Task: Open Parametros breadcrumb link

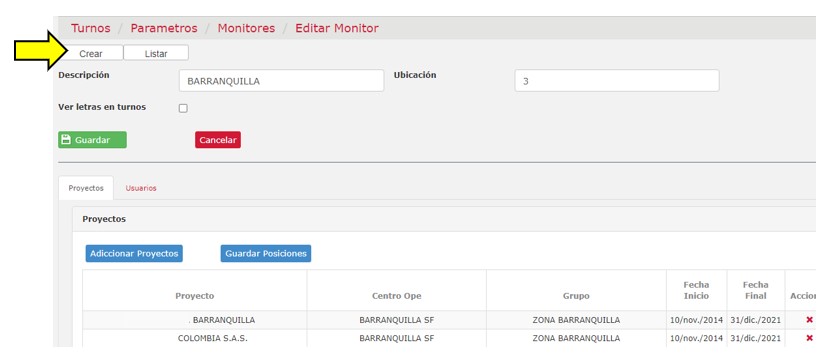Action: (164, 28)
